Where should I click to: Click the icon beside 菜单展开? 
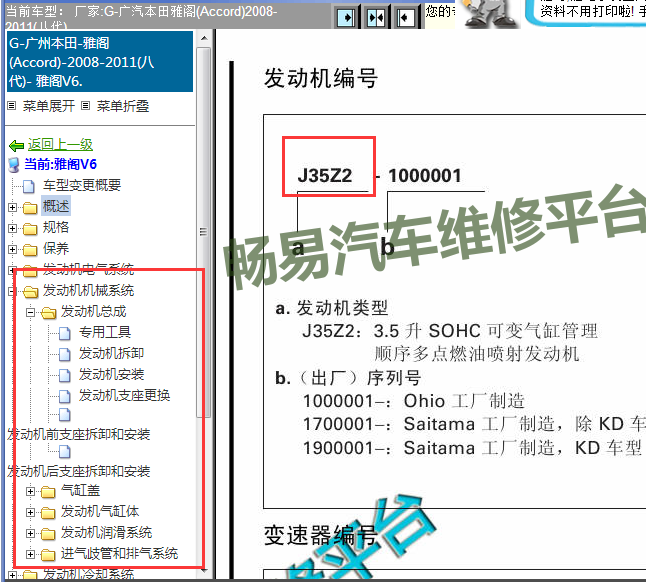(x=12, y=106)
